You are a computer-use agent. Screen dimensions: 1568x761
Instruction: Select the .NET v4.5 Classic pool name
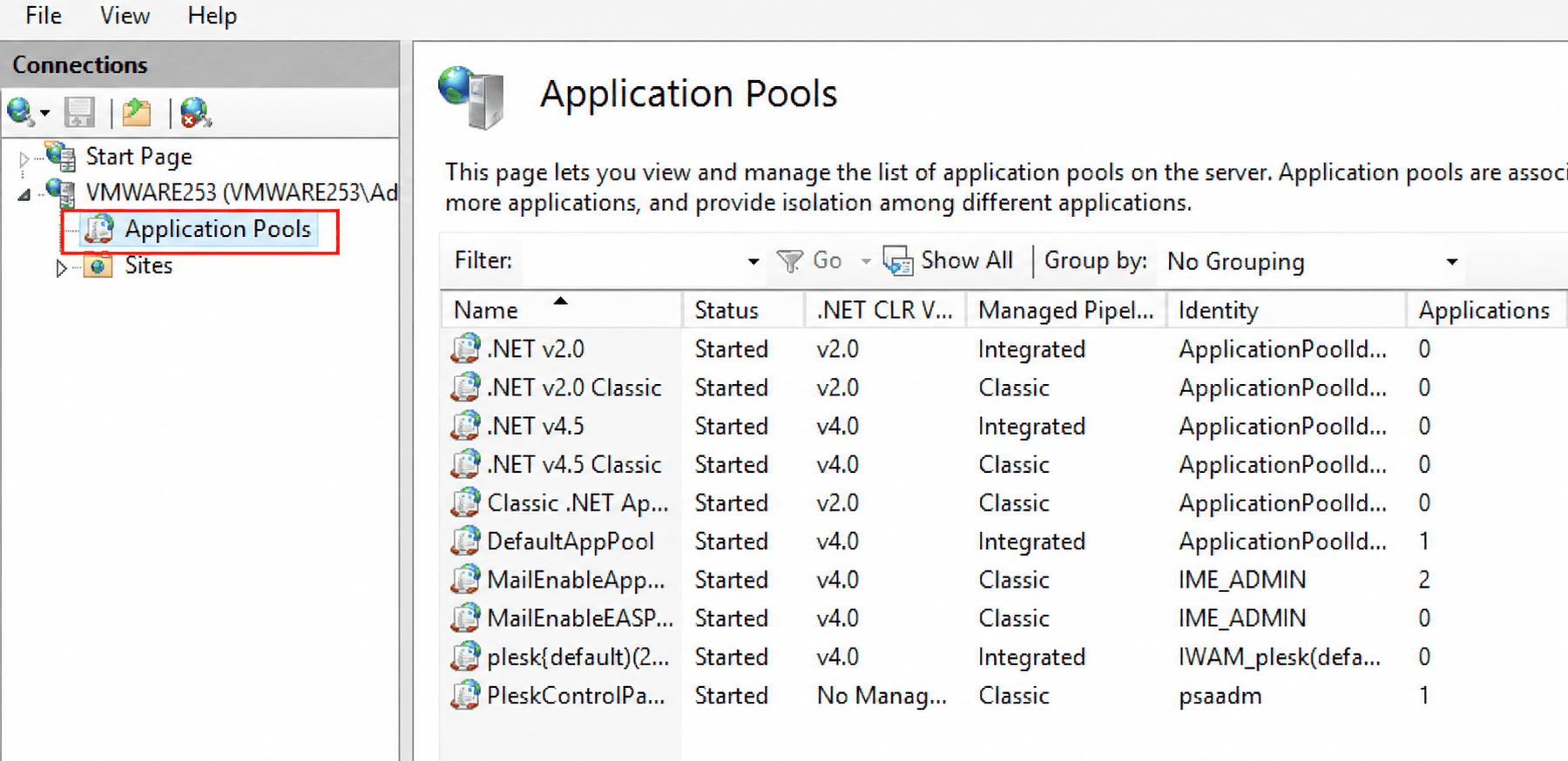[x=574, y=465]
